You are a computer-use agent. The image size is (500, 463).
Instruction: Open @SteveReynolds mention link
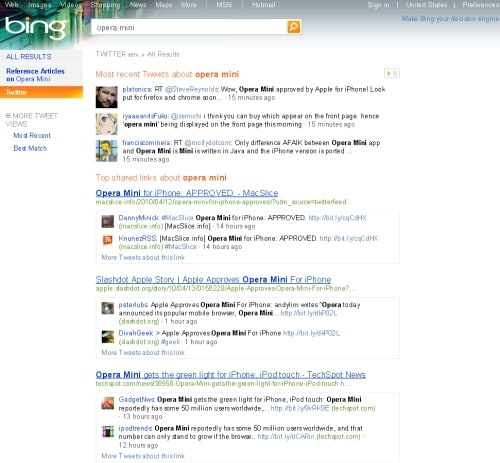(192, 89)
